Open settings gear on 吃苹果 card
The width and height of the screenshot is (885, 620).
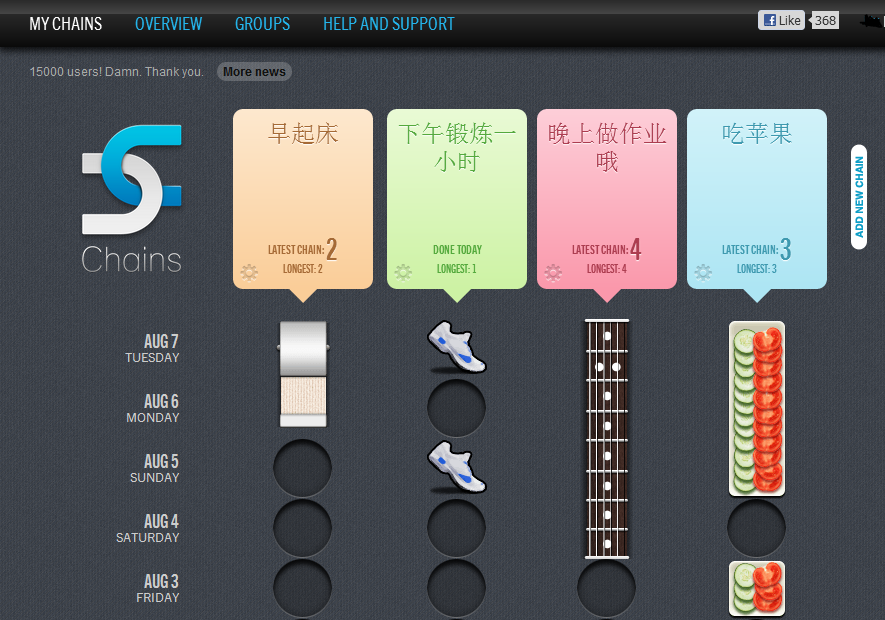point(703,273)
